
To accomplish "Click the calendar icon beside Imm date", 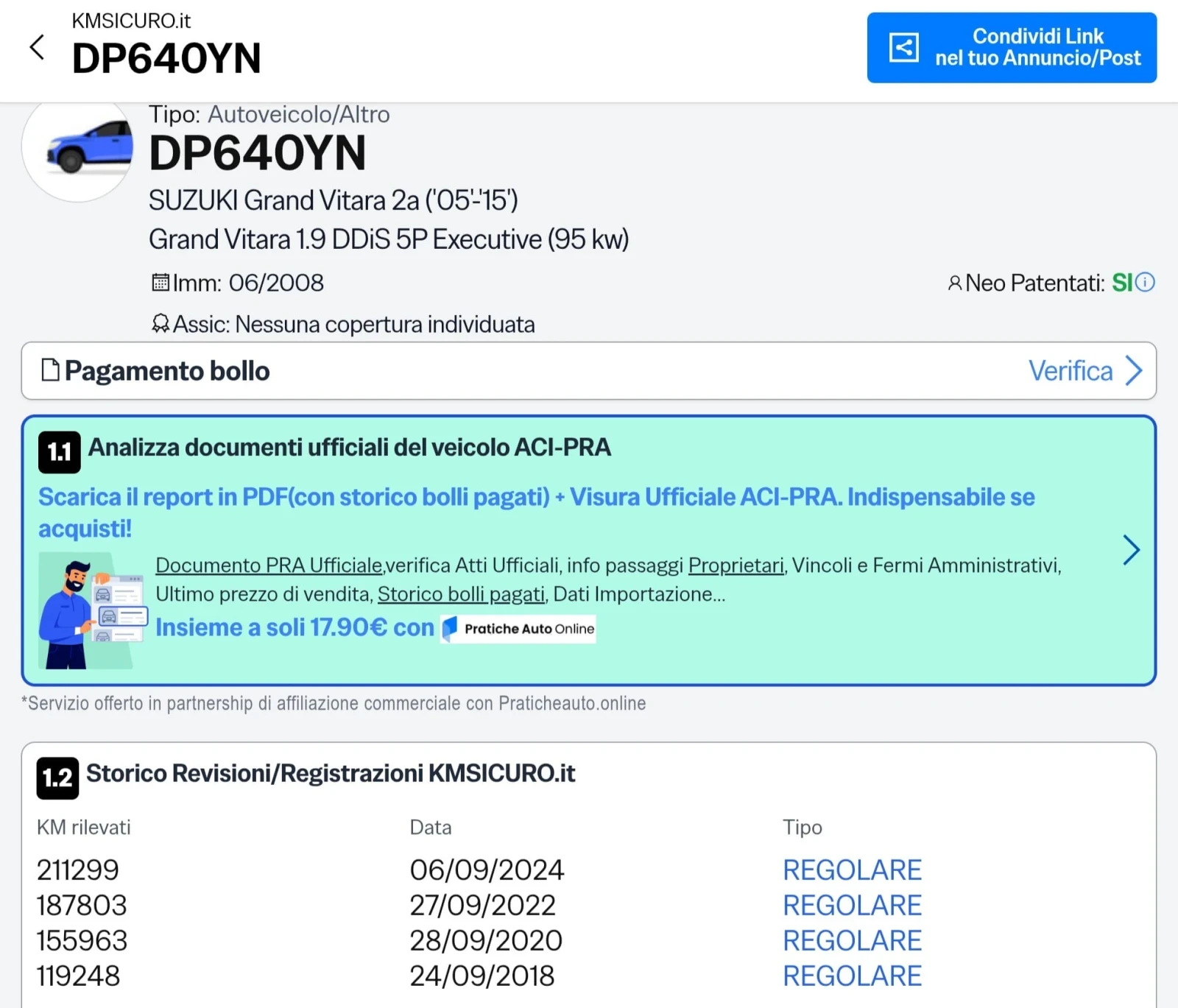I will (160, 282).
